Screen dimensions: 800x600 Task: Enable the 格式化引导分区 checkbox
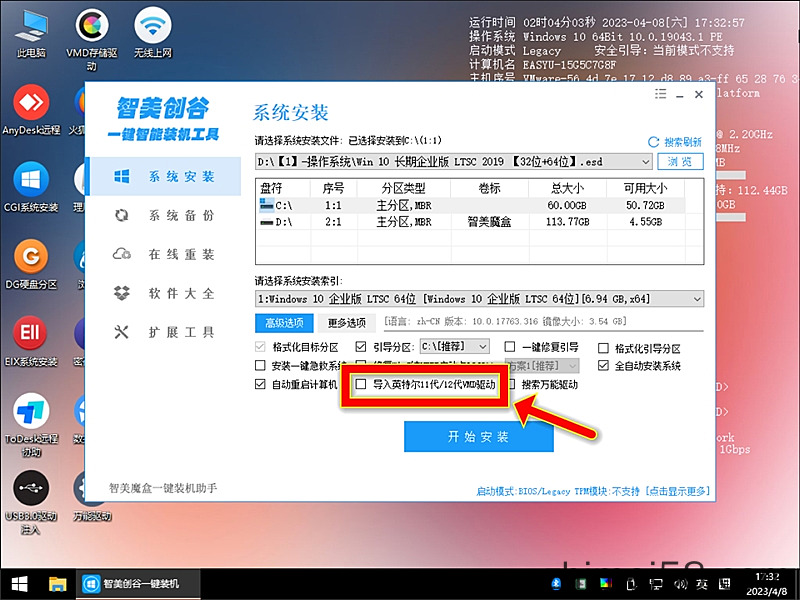click(x=603, y=348)
